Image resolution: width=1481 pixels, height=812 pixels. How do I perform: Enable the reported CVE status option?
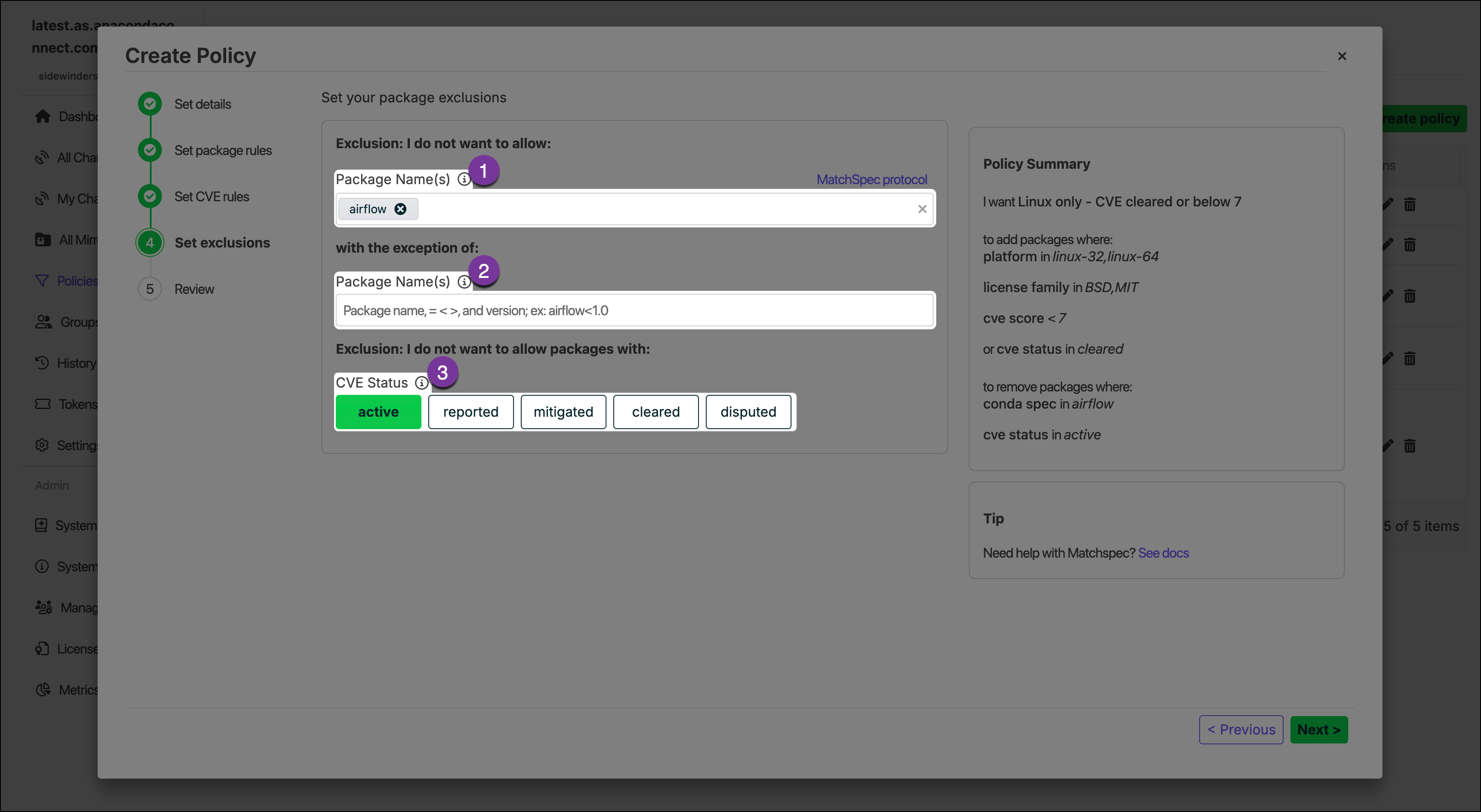click(x=470, y=412)
